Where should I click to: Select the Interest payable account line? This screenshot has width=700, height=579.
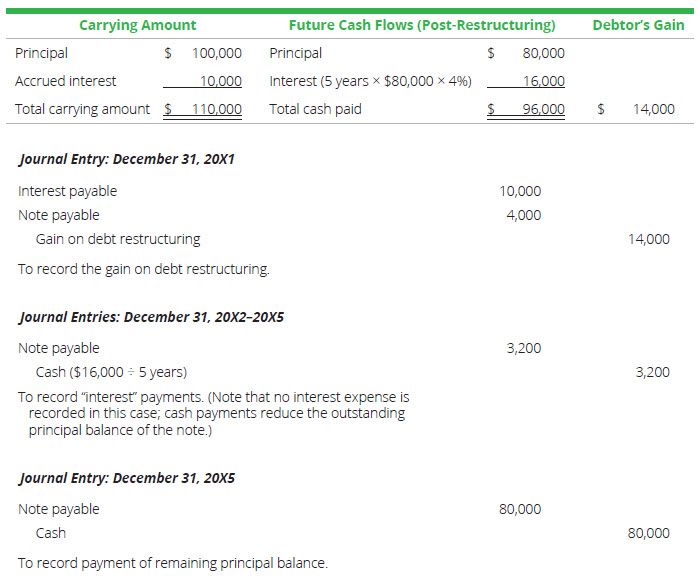68,191
